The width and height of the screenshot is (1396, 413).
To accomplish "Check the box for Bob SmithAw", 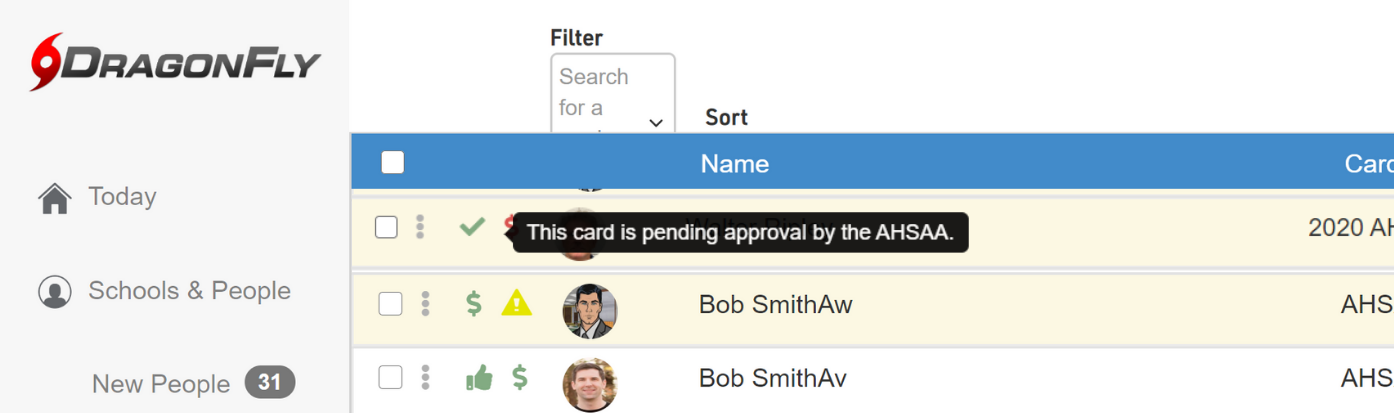I will pos(390,303).
